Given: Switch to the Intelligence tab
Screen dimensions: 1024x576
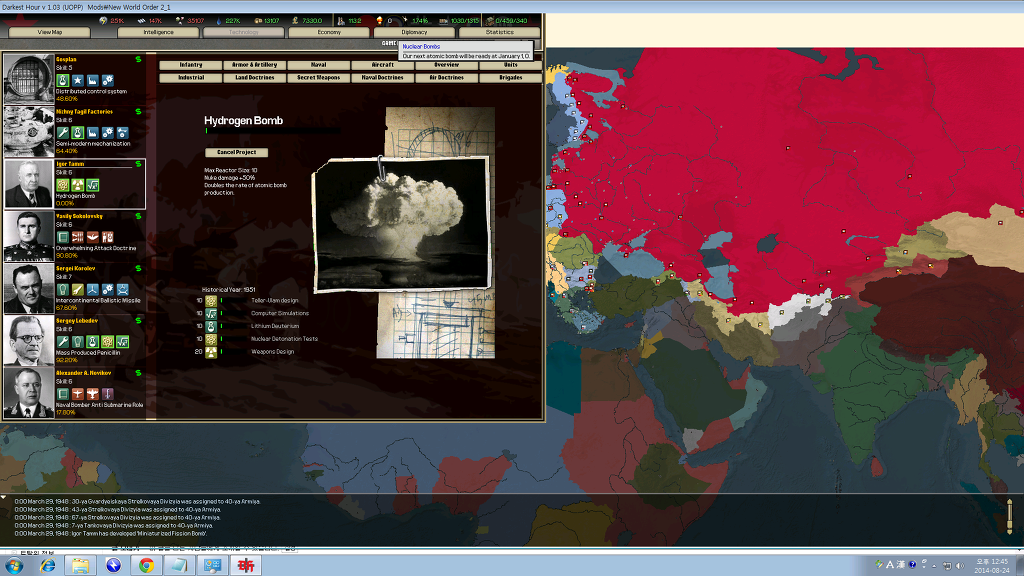Looking at the screenshot, I should tap(158, 32).
